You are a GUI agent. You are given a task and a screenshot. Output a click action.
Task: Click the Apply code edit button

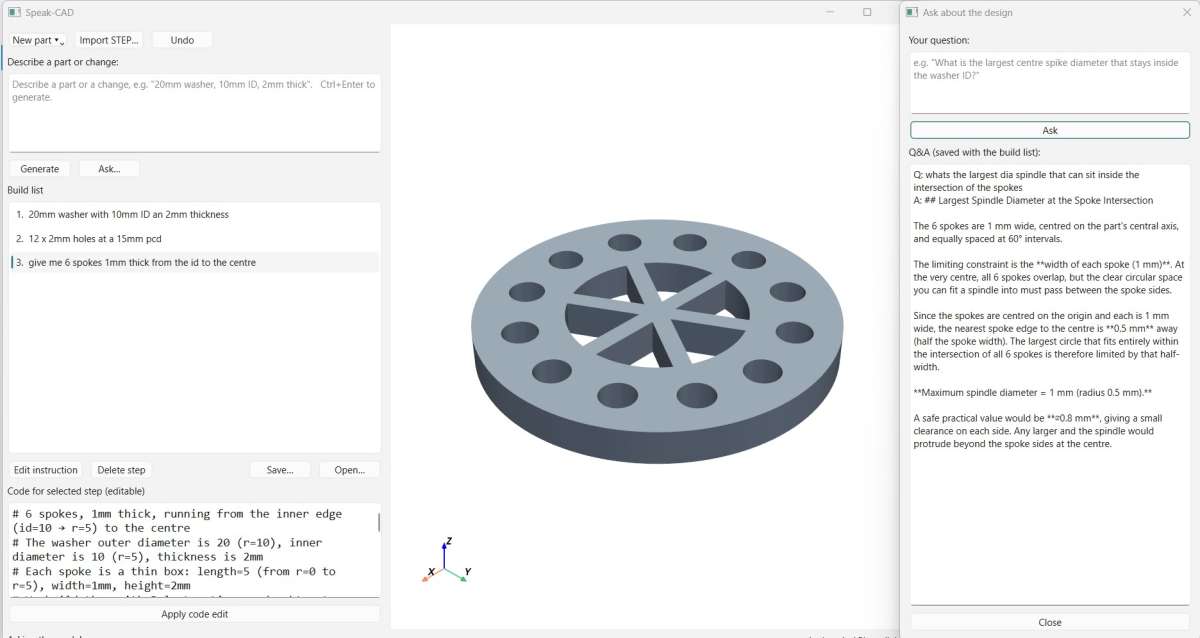coord(194,614)
